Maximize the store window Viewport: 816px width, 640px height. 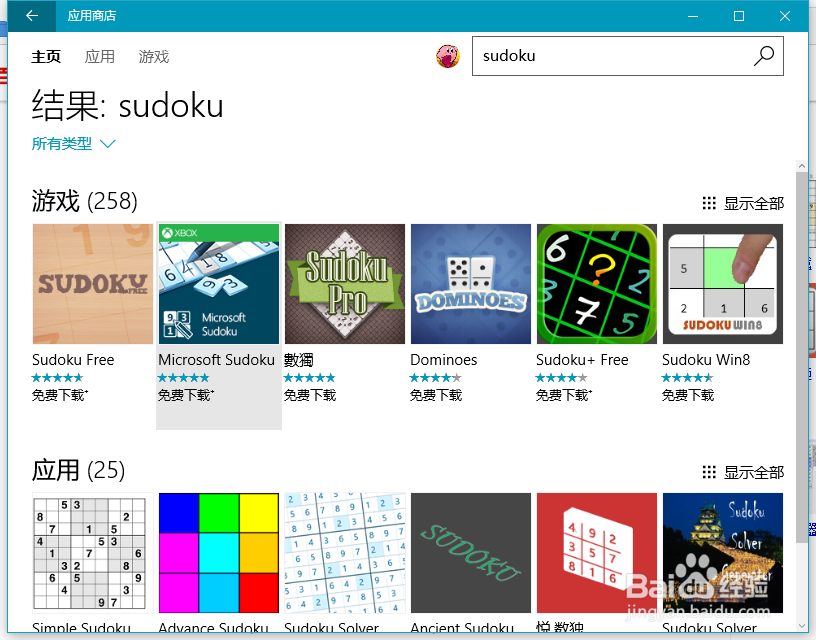point(739,16)
